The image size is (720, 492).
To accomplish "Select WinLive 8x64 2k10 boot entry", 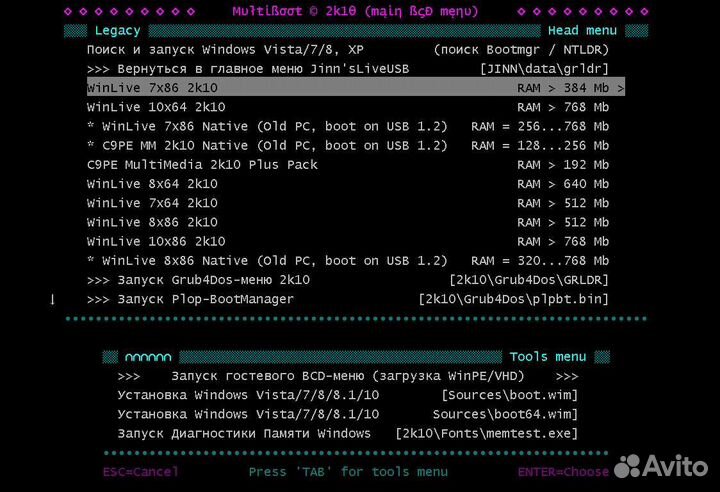I will tap(348, 184).
